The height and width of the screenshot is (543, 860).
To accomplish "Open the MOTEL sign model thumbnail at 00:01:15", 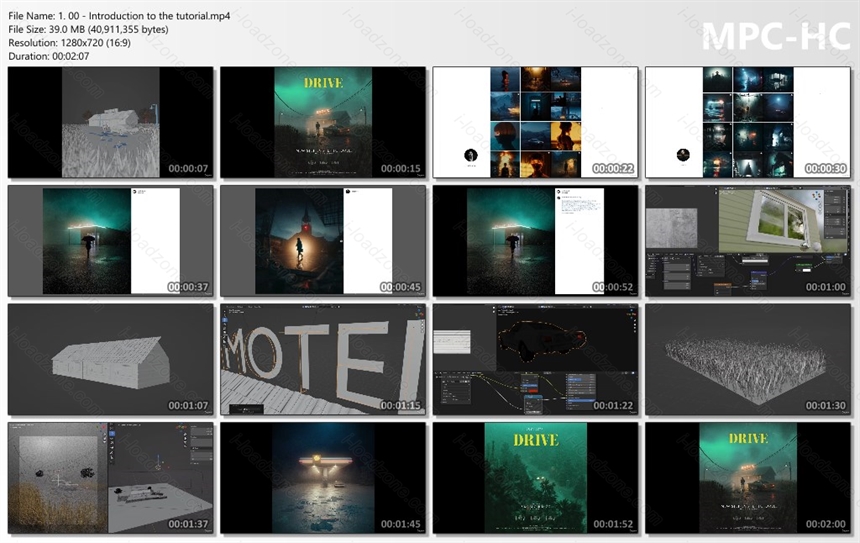I will (x=323, y=359).
